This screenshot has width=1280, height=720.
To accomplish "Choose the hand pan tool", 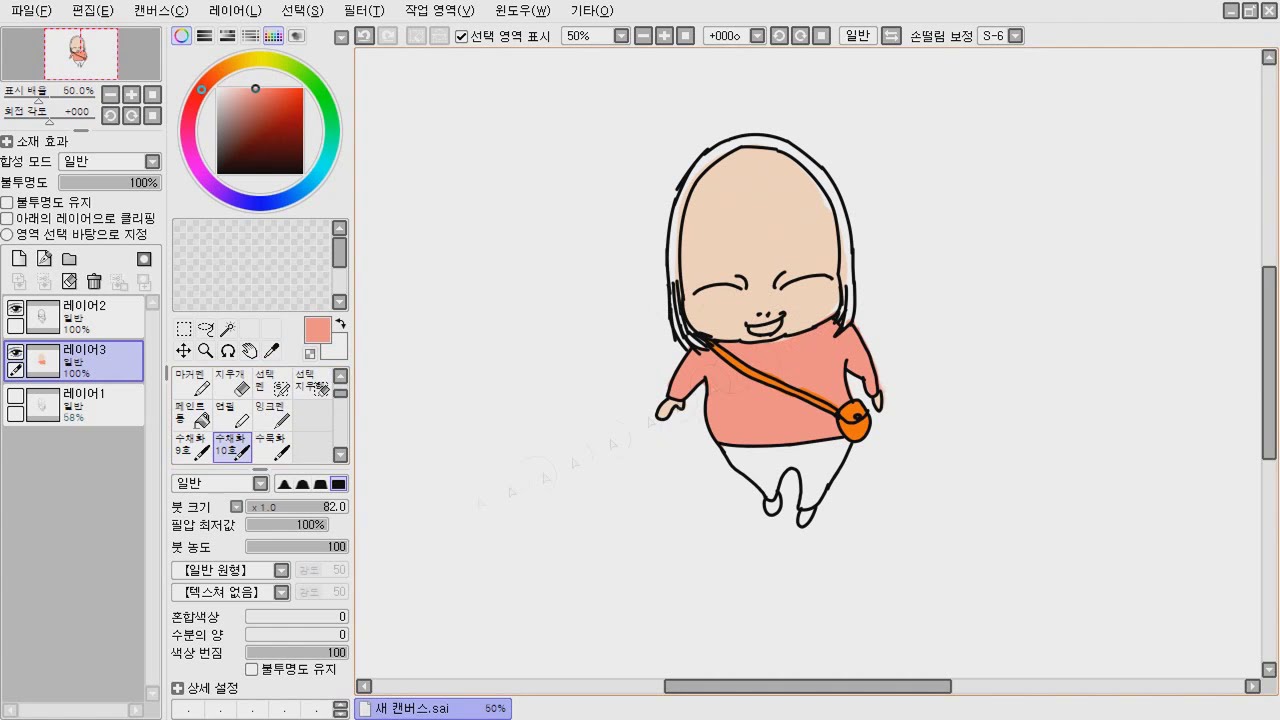I will pyautogui.click(x=249, y=351).
